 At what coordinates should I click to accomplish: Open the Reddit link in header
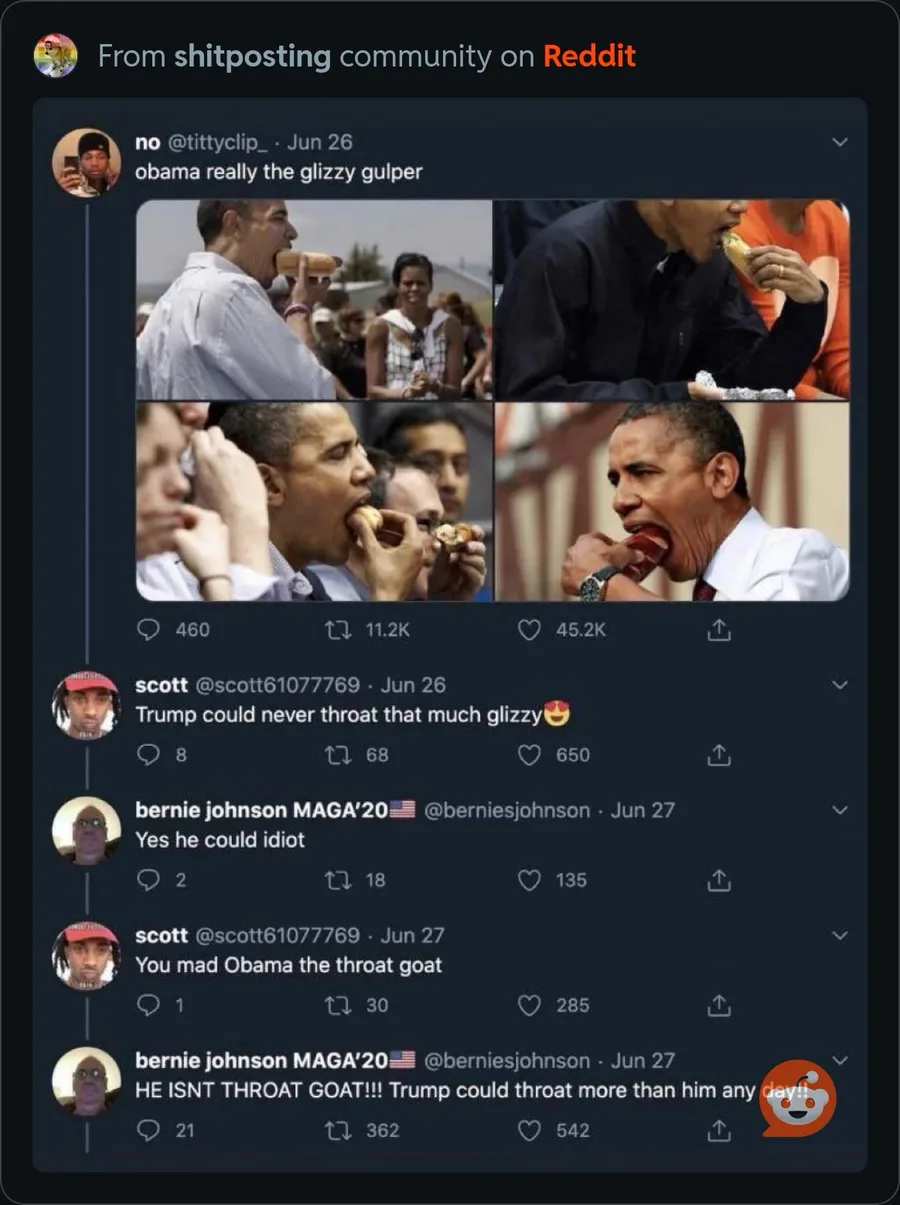pos(589,56)
